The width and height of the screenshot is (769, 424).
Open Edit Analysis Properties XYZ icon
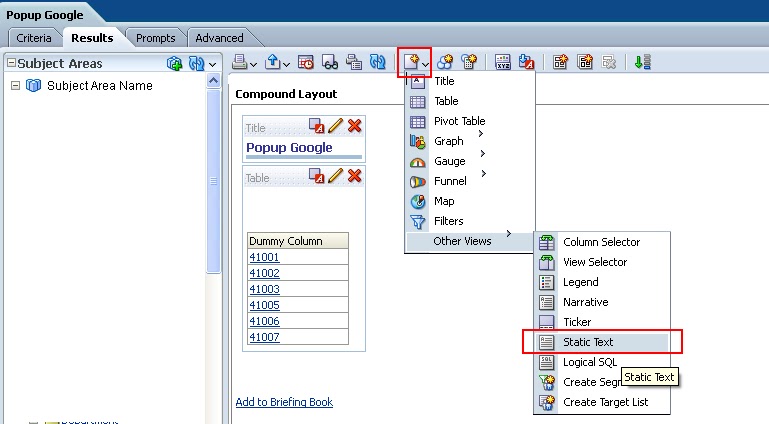tap(503, 62)
